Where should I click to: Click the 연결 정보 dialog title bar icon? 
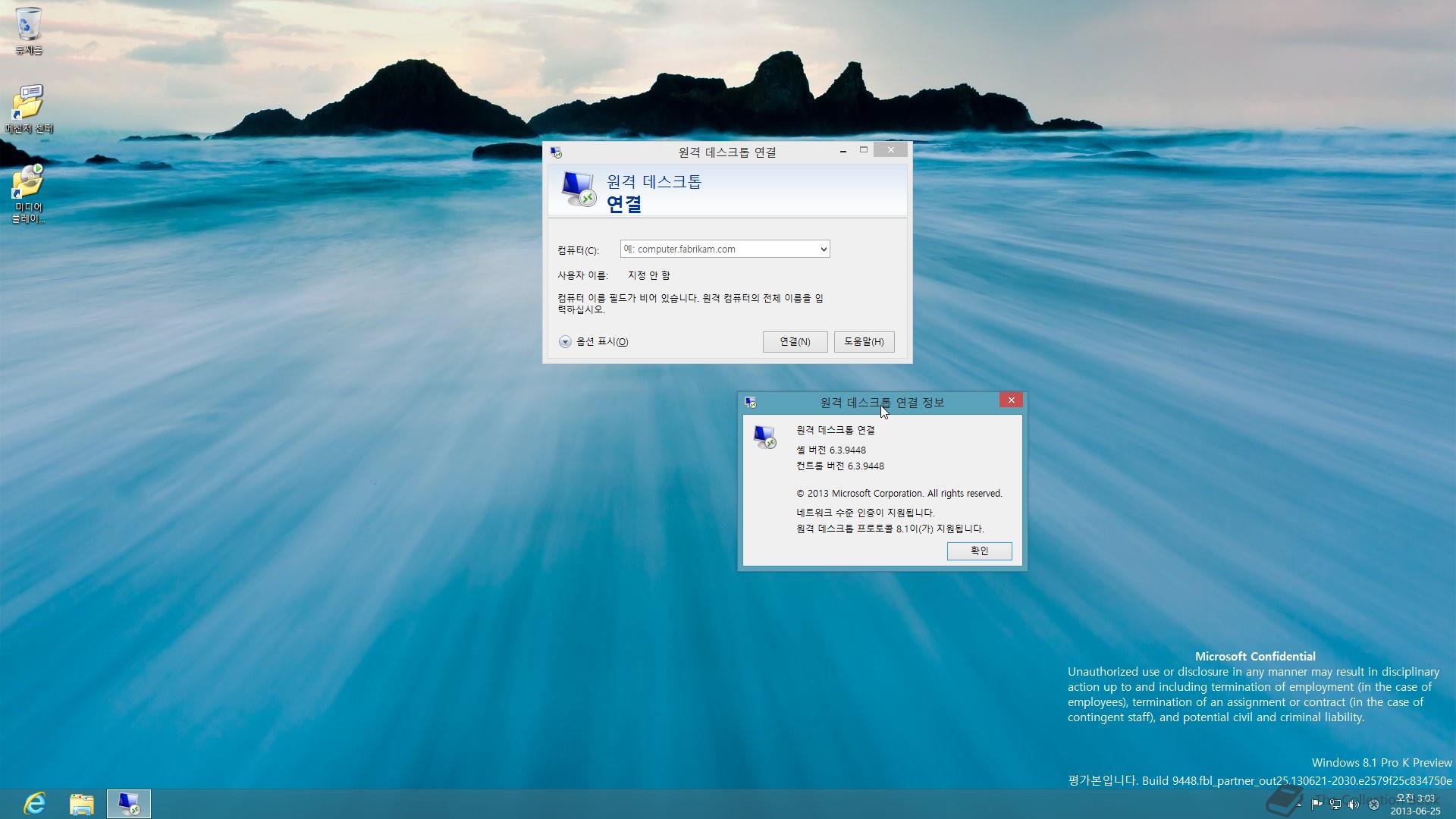coord(750,403)
